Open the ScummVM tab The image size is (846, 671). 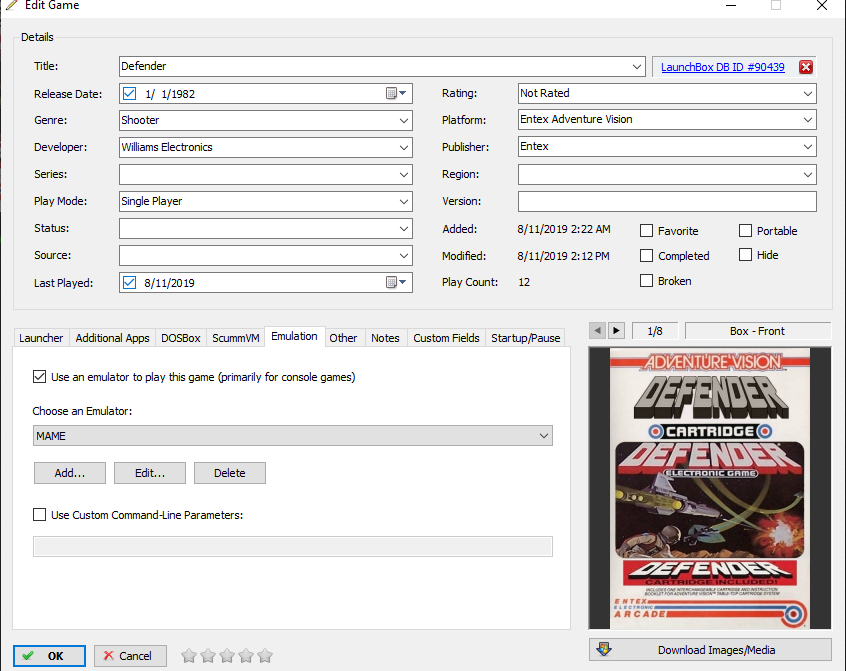point(236,338)
